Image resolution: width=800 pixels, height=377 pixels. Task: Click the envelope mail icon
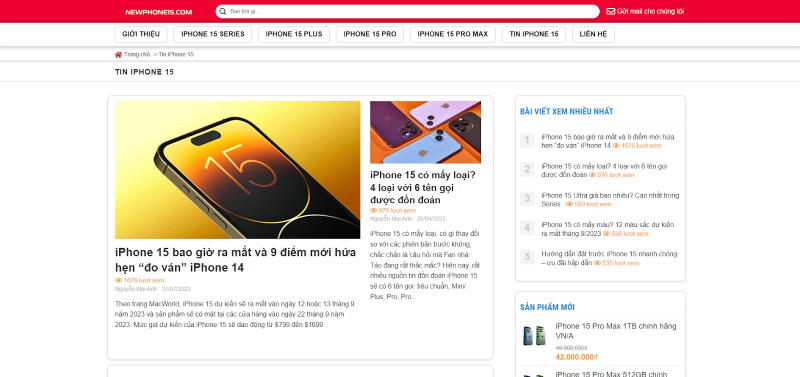[x=610, y=11]
